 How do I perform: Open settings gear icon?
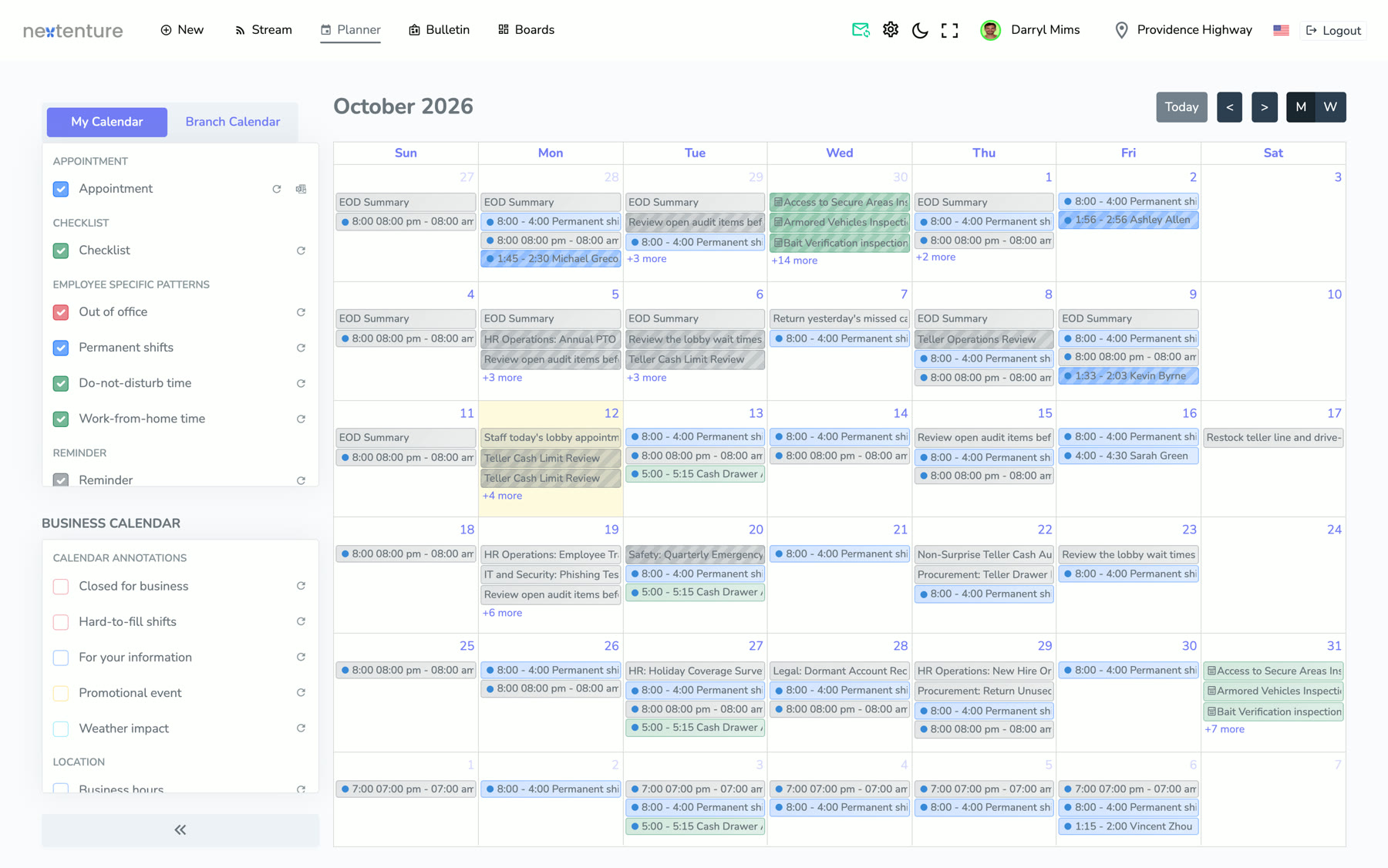coord(891,30)
